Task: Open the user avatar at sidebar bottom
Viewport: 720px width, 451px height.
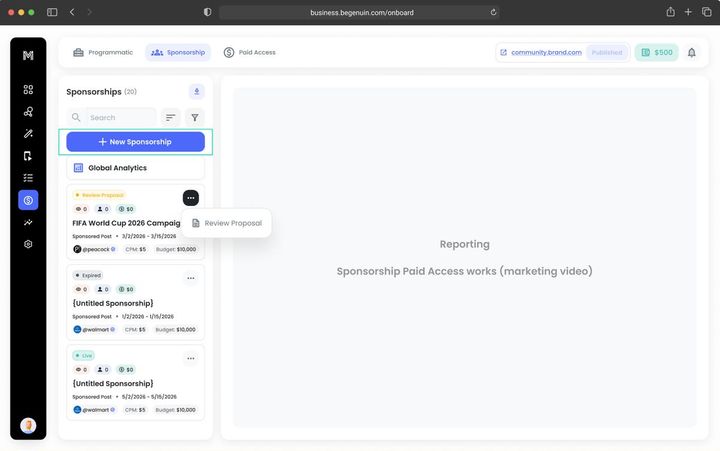Action: pyautogui.click(x=28, y=426)
